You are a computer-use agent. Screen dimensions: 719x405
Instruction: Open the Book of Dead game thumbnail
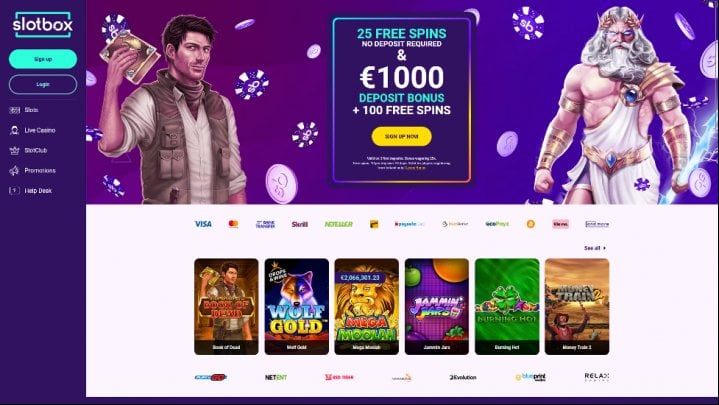click(226, 306)
